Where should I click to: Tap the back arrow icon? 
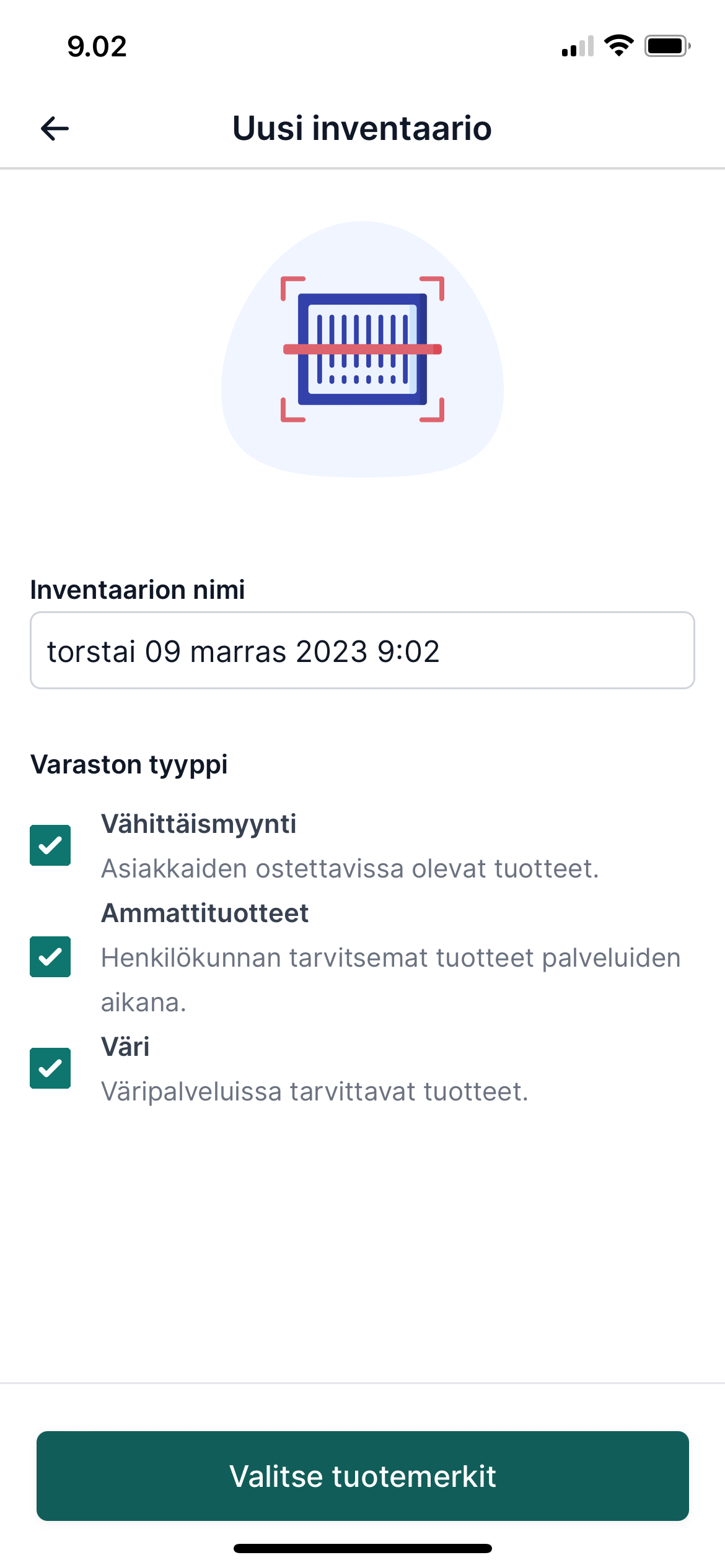pyautogui.click(x=55, y=129)
